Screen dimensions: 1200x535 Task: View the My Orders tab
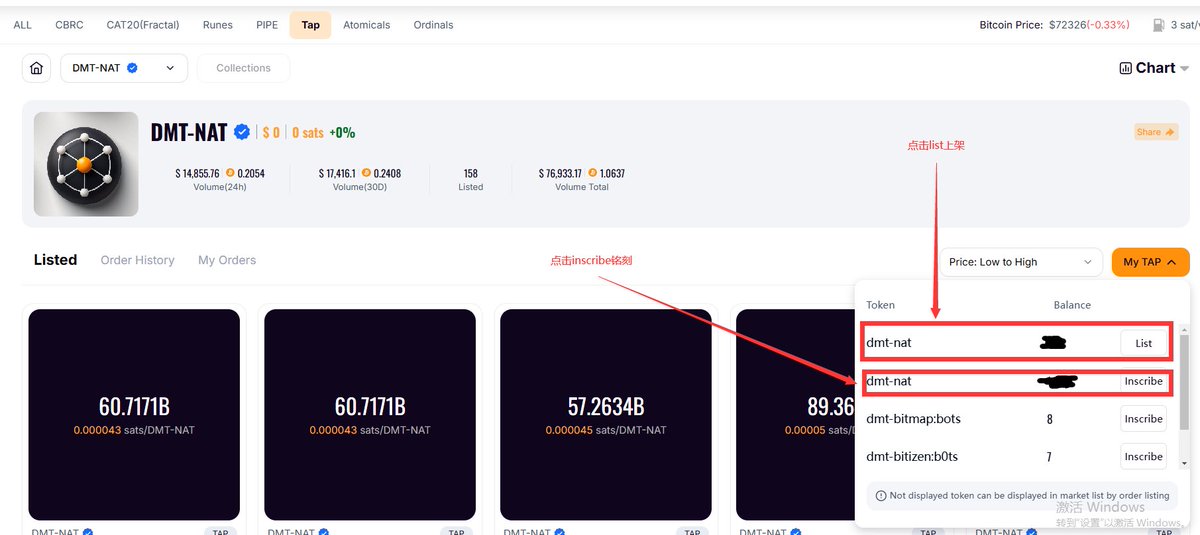(x=227, y=260)
